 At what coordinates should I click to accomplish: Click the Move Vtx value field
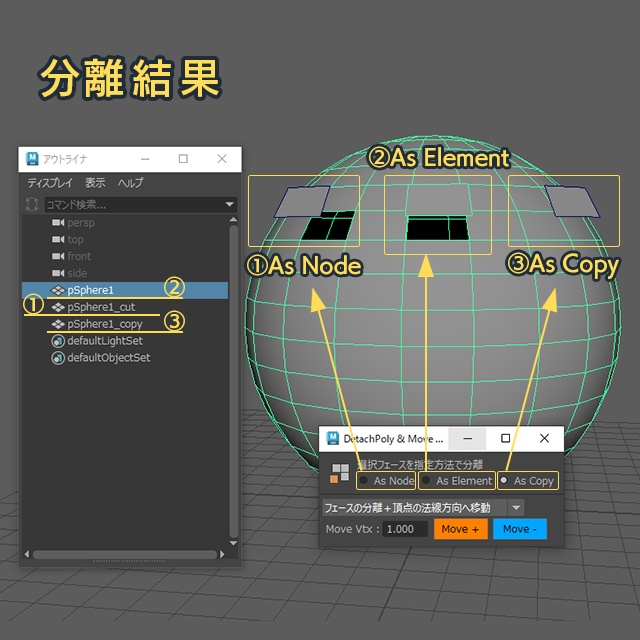(405, 529)
